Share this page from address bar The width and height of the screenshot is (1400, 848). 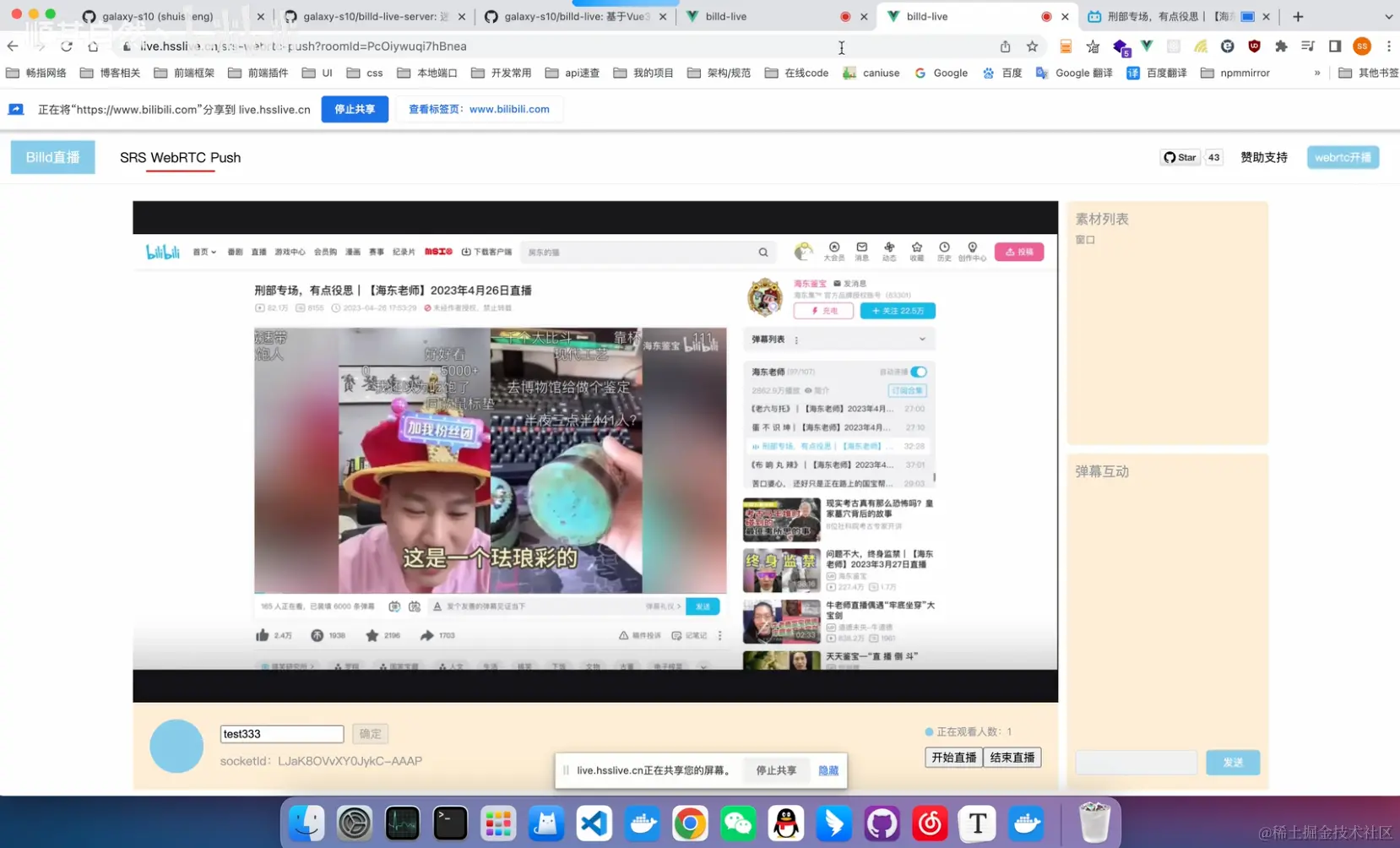click(1005, 46)
